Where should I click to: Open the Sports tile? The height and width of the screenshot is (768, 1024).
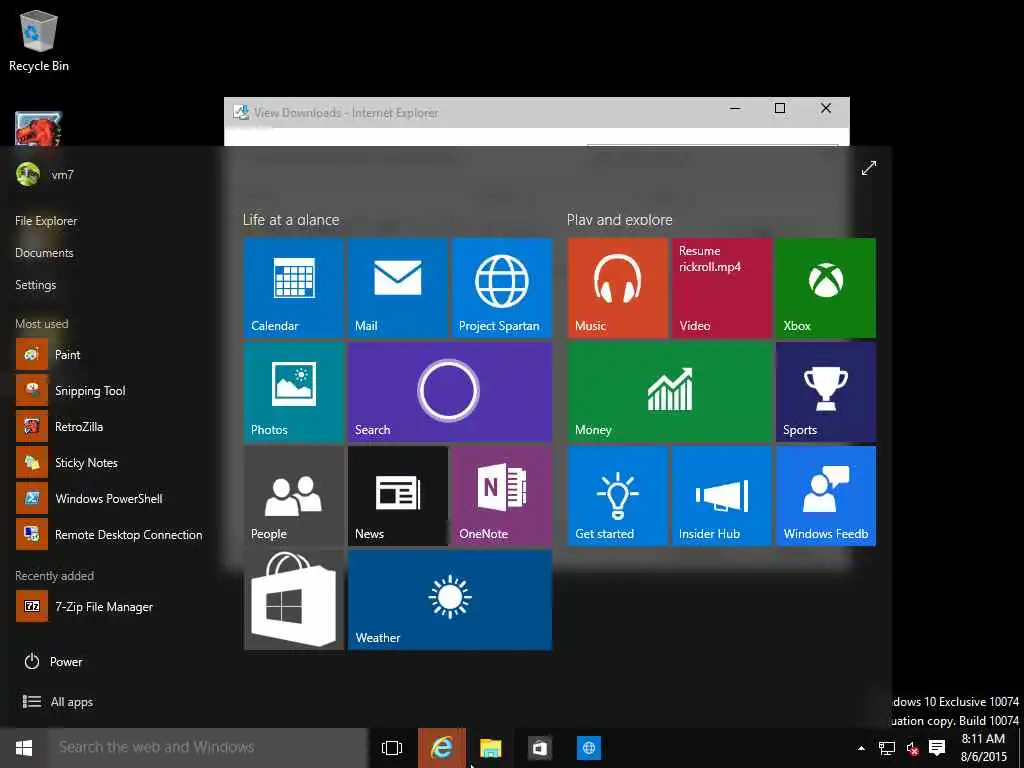click(826, 392)
